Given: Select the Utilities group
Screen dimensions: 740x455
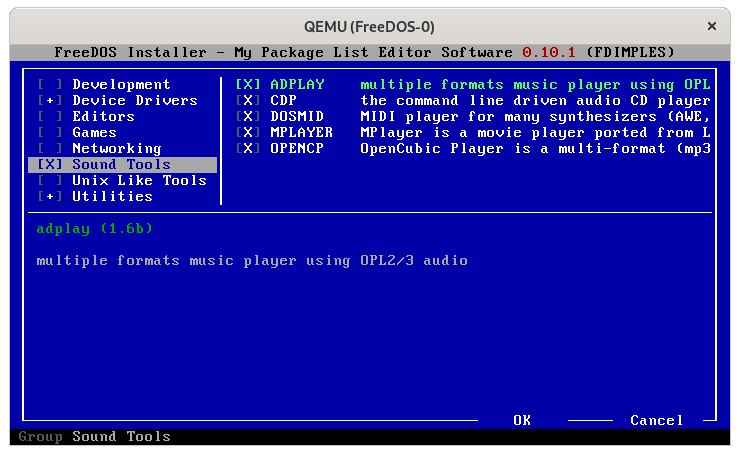Looking at the screenshot, I should point(112,197).
